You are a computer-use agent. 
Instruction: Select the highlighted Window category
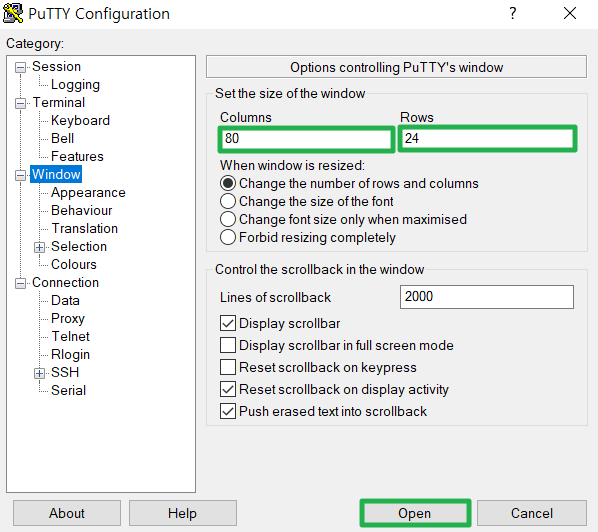pos(56,174)
